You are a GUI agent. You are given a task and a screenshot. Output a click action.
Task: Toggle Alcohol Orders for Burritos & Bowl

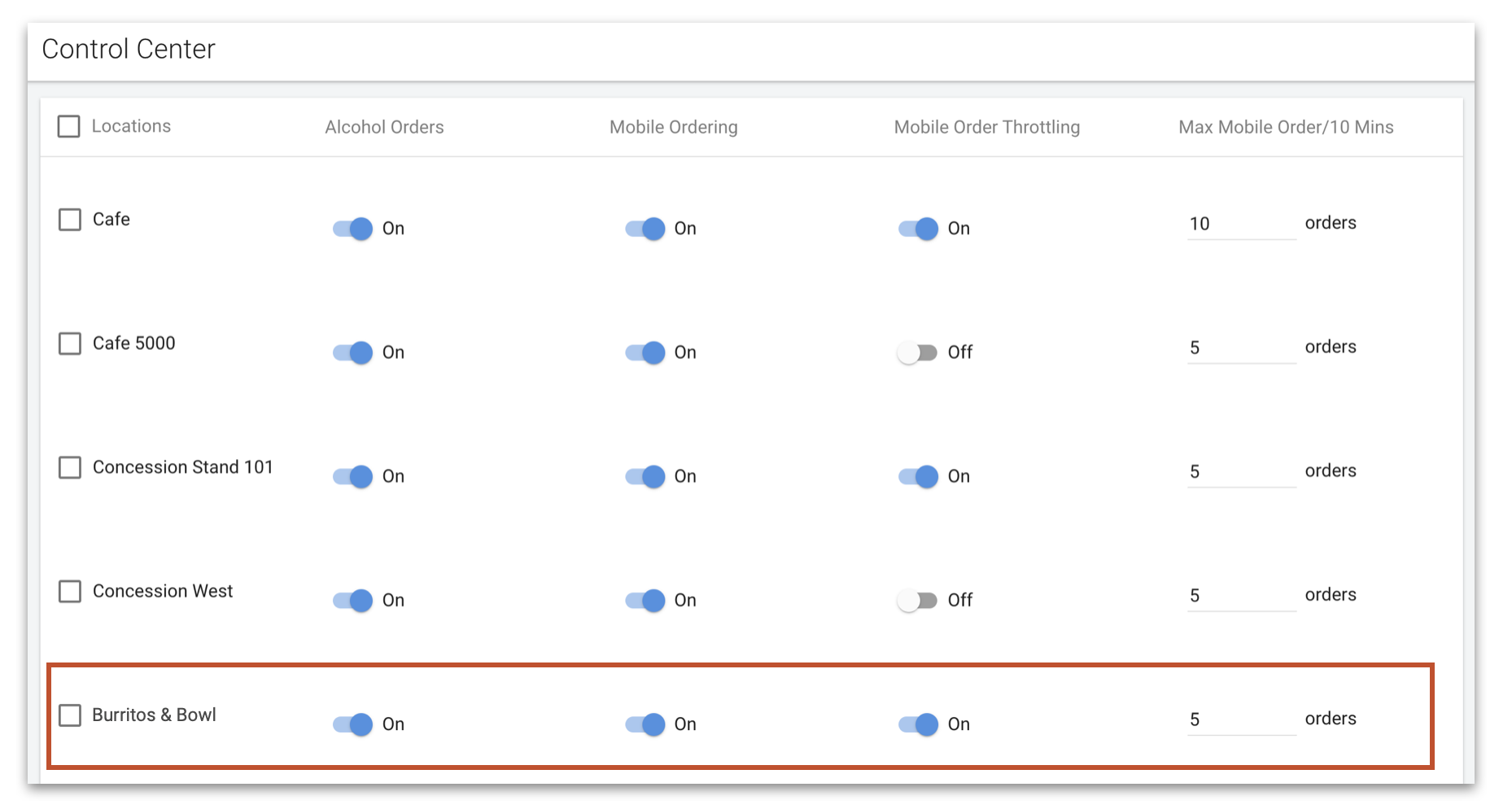click(353, 724)
